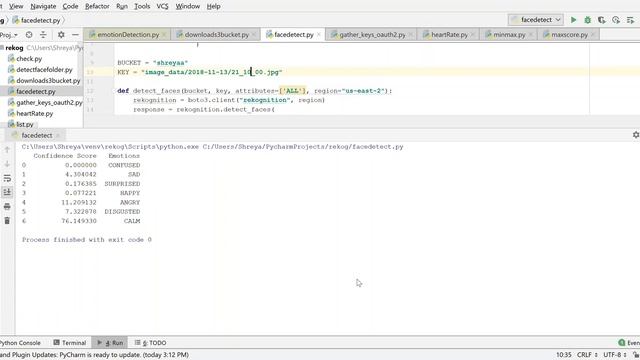
Task: Hide the Project tool window
Action: point(75,35)
